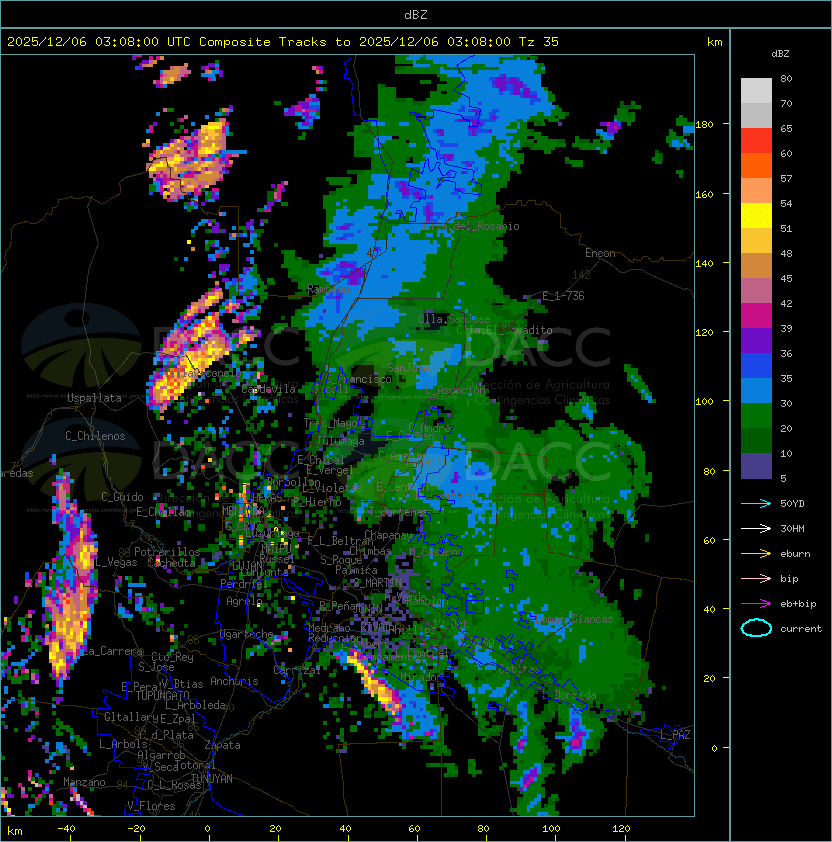Select the light blue 30-35 dBZ swatch
This screenshot has height=842, width=832.
click(756, 391)
